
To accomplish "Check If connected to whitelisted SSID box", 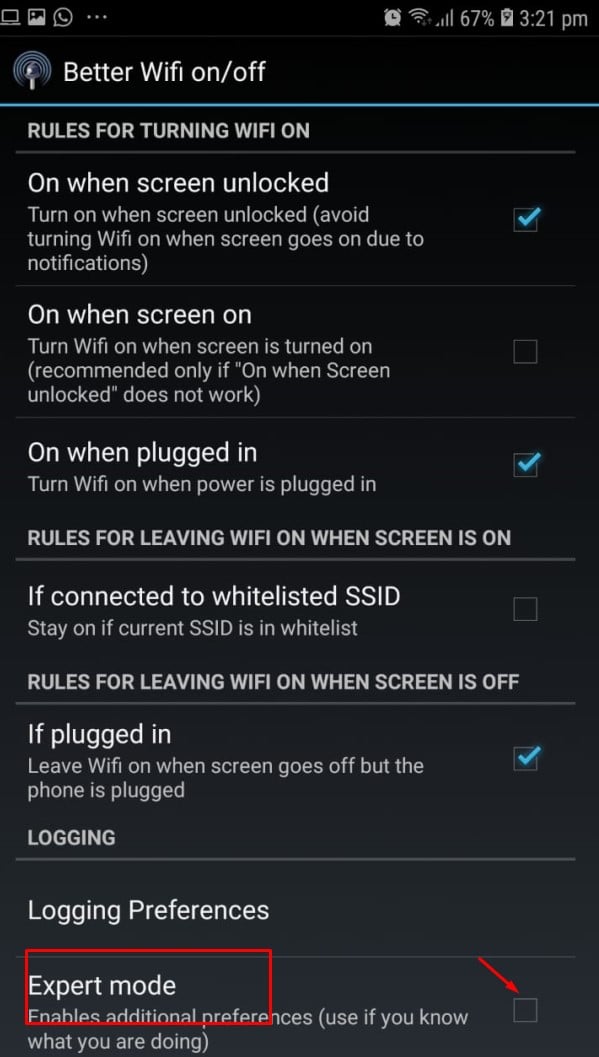I will coord(526,609).
